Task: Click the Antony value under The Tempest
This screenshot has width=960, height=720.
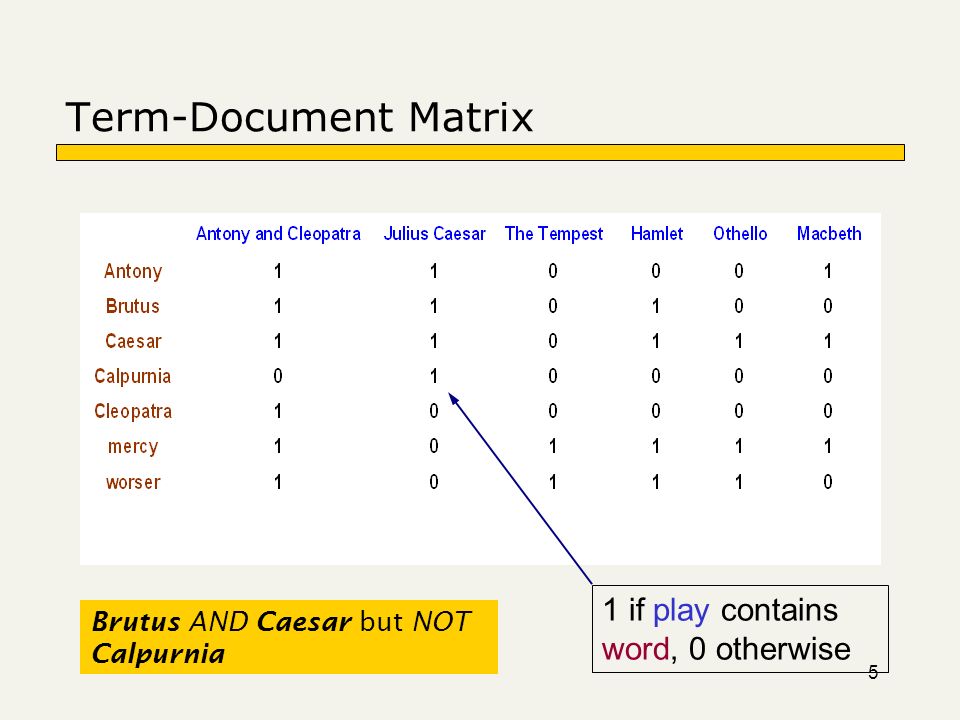Action: [x=553, y=271]
